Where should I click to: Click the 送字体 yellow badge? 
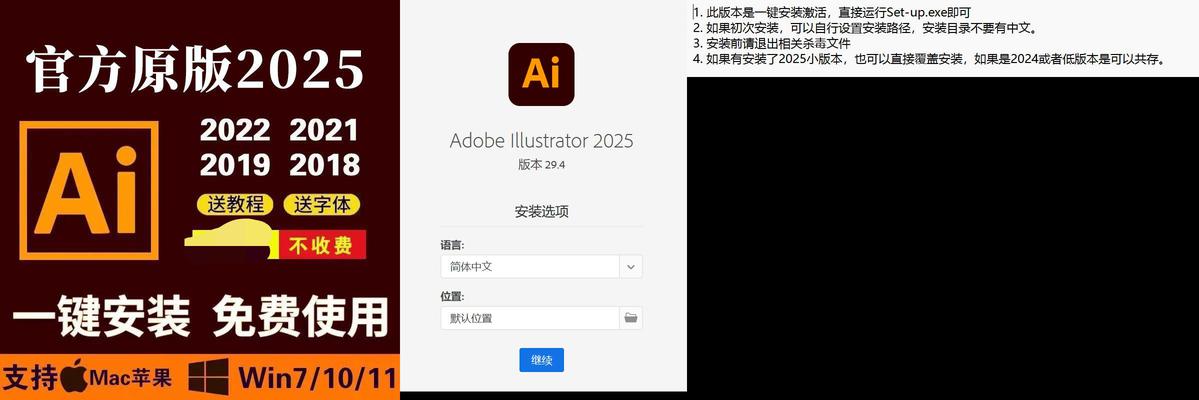pos(322,204)
